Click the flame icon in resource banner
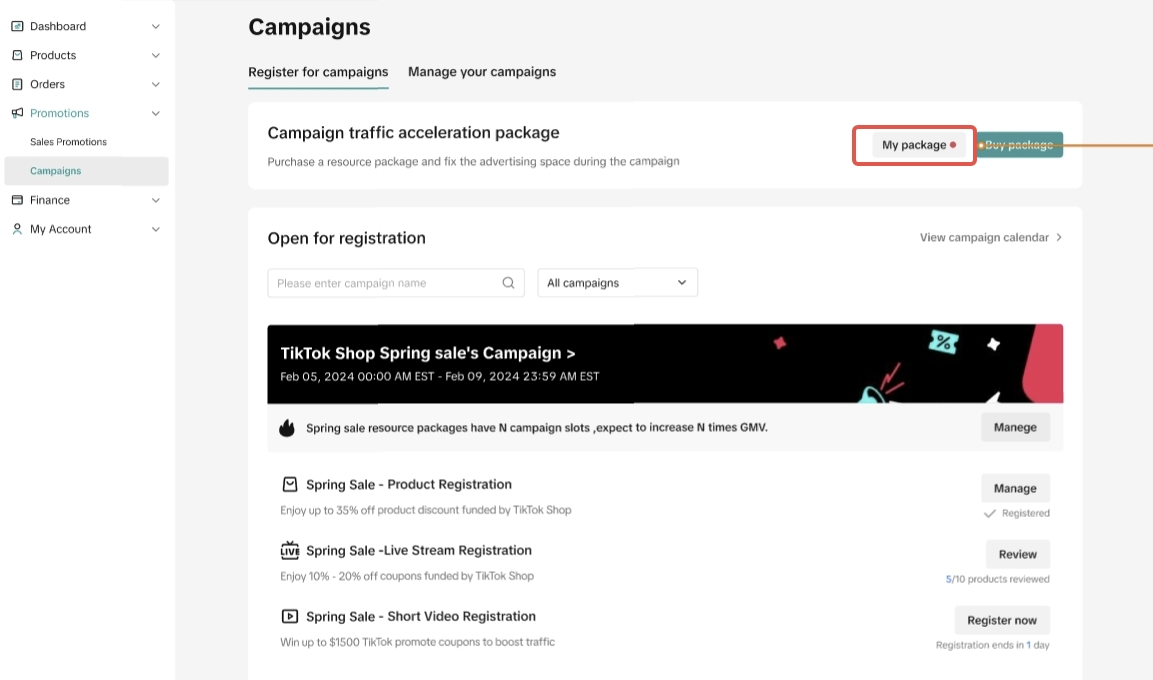1153x680 pixels. click(287, 428)
